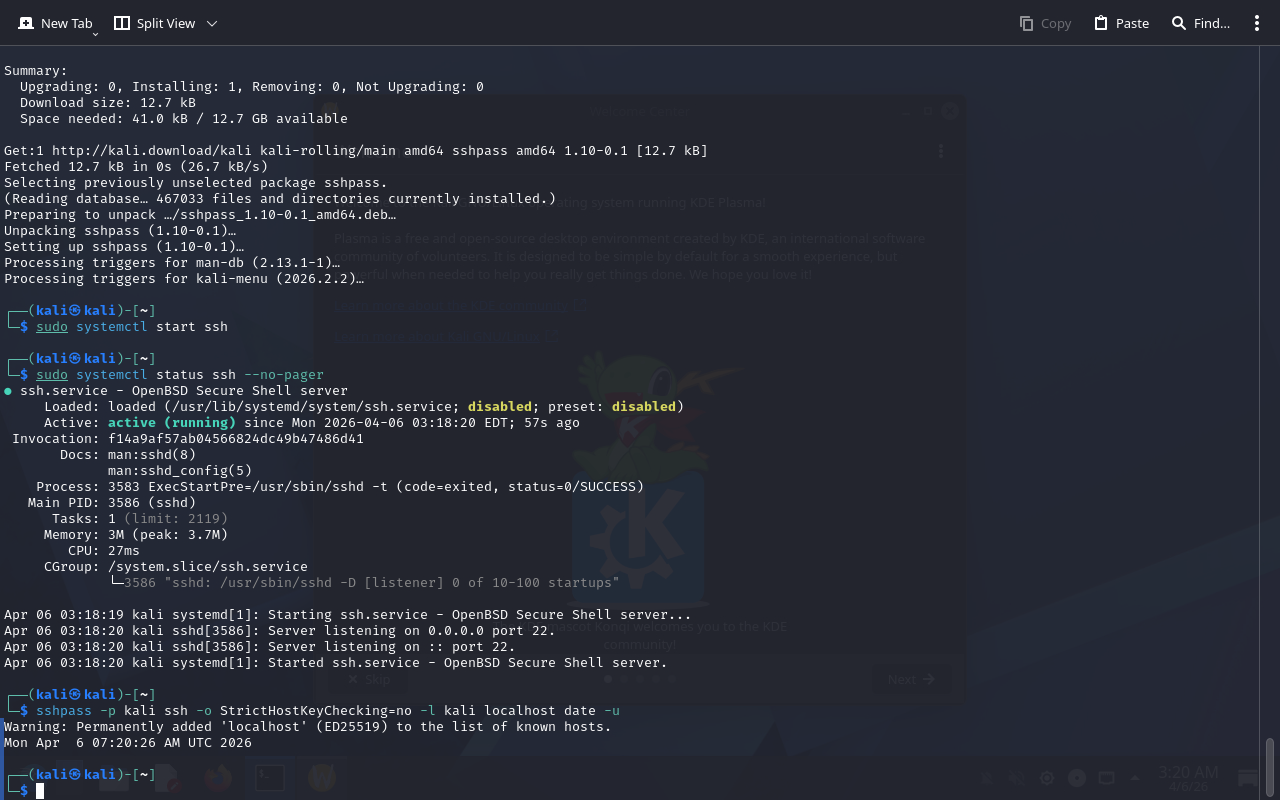Image resolution: width=1280 pixels, height=800 pixels.
Task: Click the Copy toolbar icon
Action: click(x=1045, y=23)
